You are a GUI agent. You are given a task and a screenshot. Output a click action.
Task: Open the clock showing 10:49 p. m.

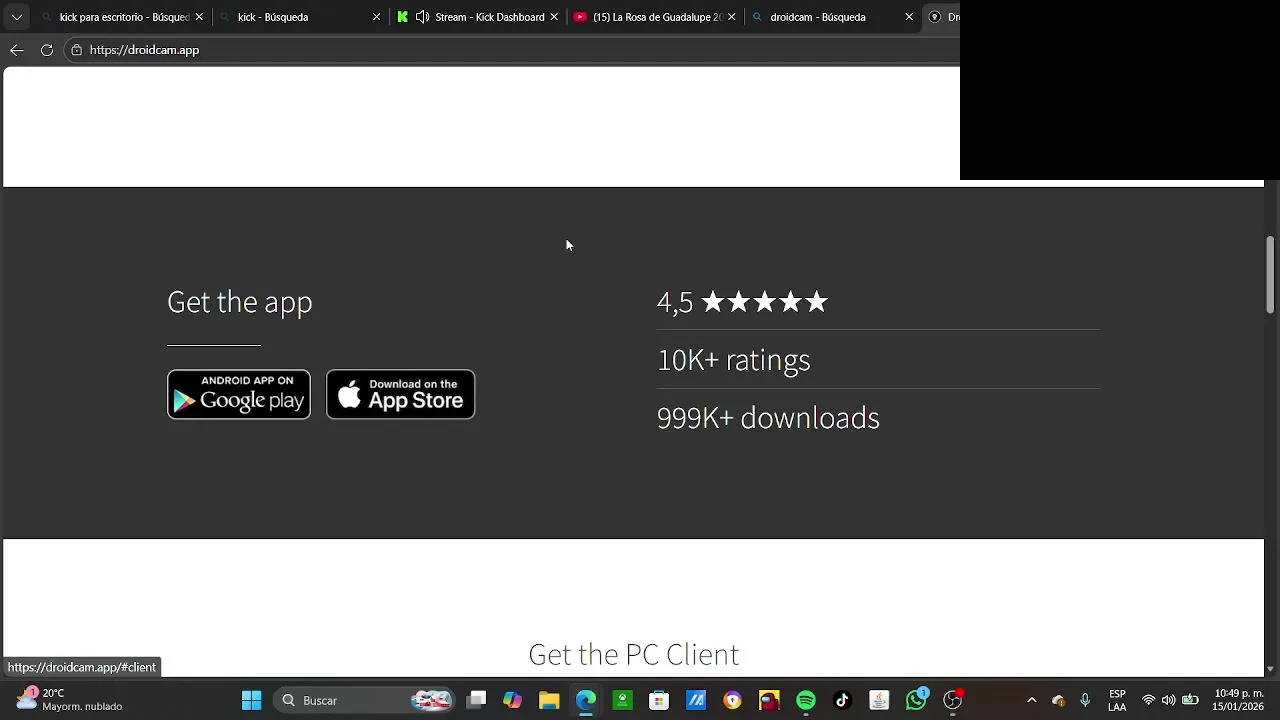click(1238, 700)
